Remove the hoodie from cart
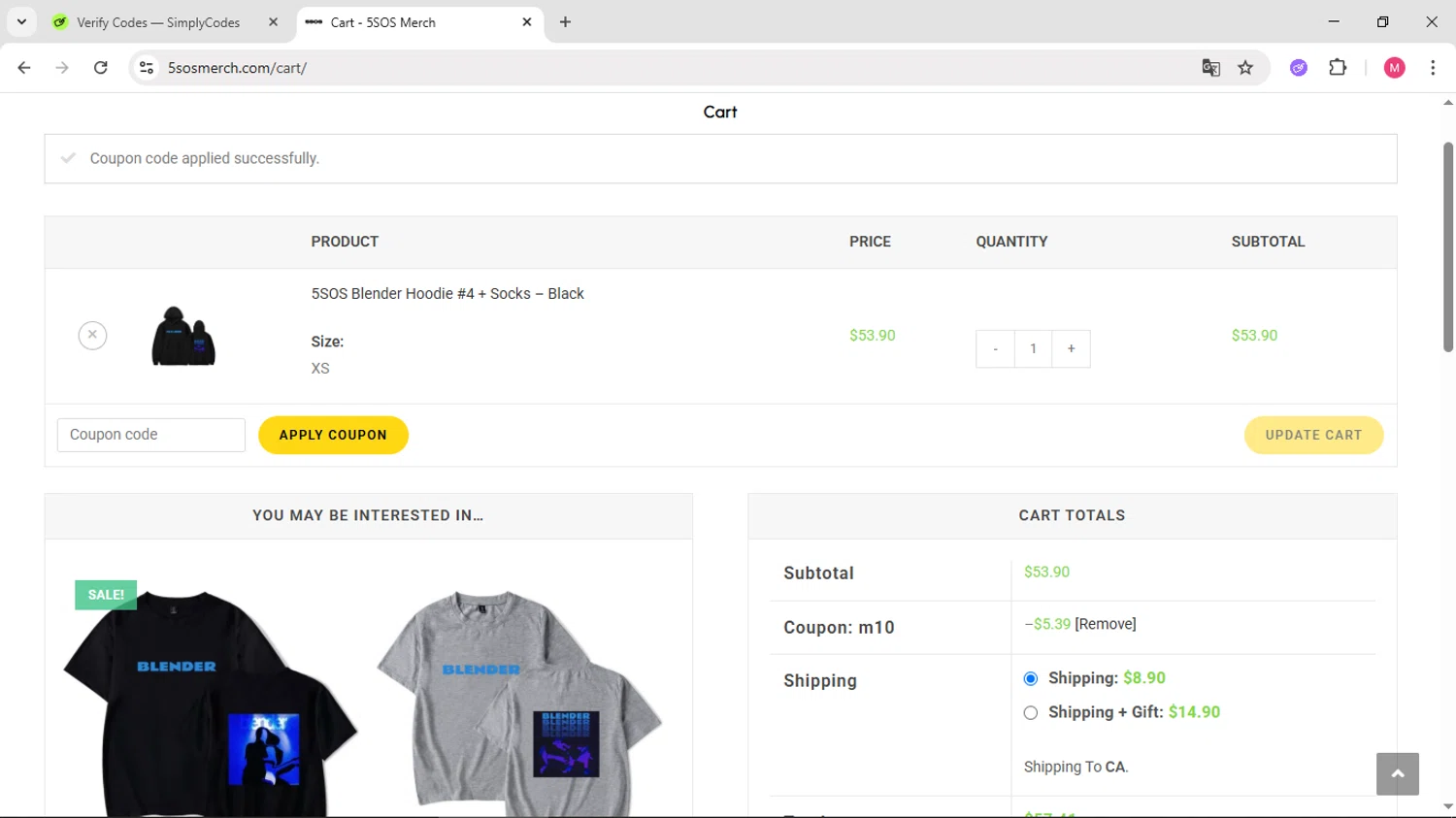This screenshot has height=818, width=1456. click(x=92, y=335)
